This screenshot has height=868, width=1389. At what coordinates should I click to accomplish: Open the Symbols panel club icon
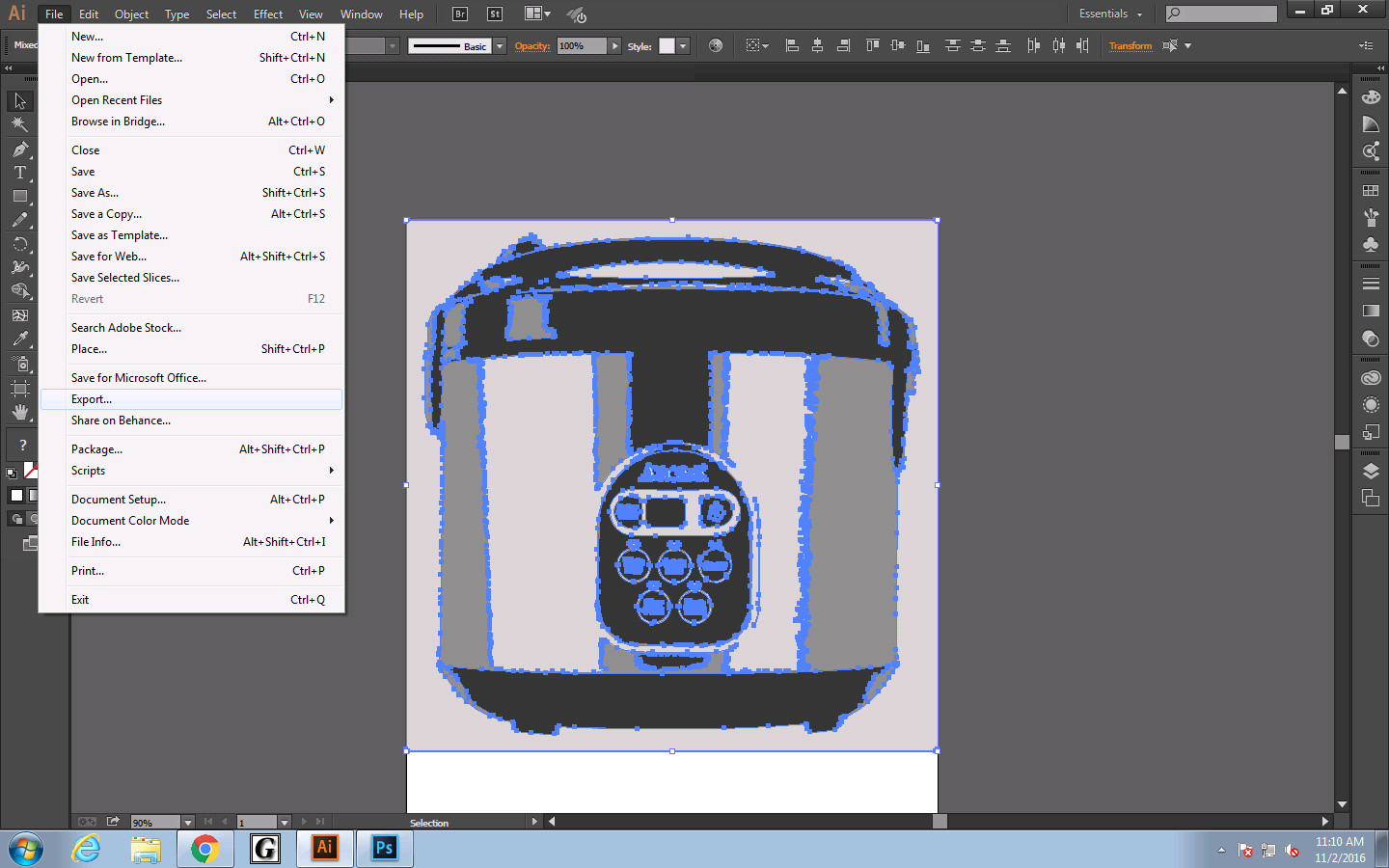[x=1371, y=244]
